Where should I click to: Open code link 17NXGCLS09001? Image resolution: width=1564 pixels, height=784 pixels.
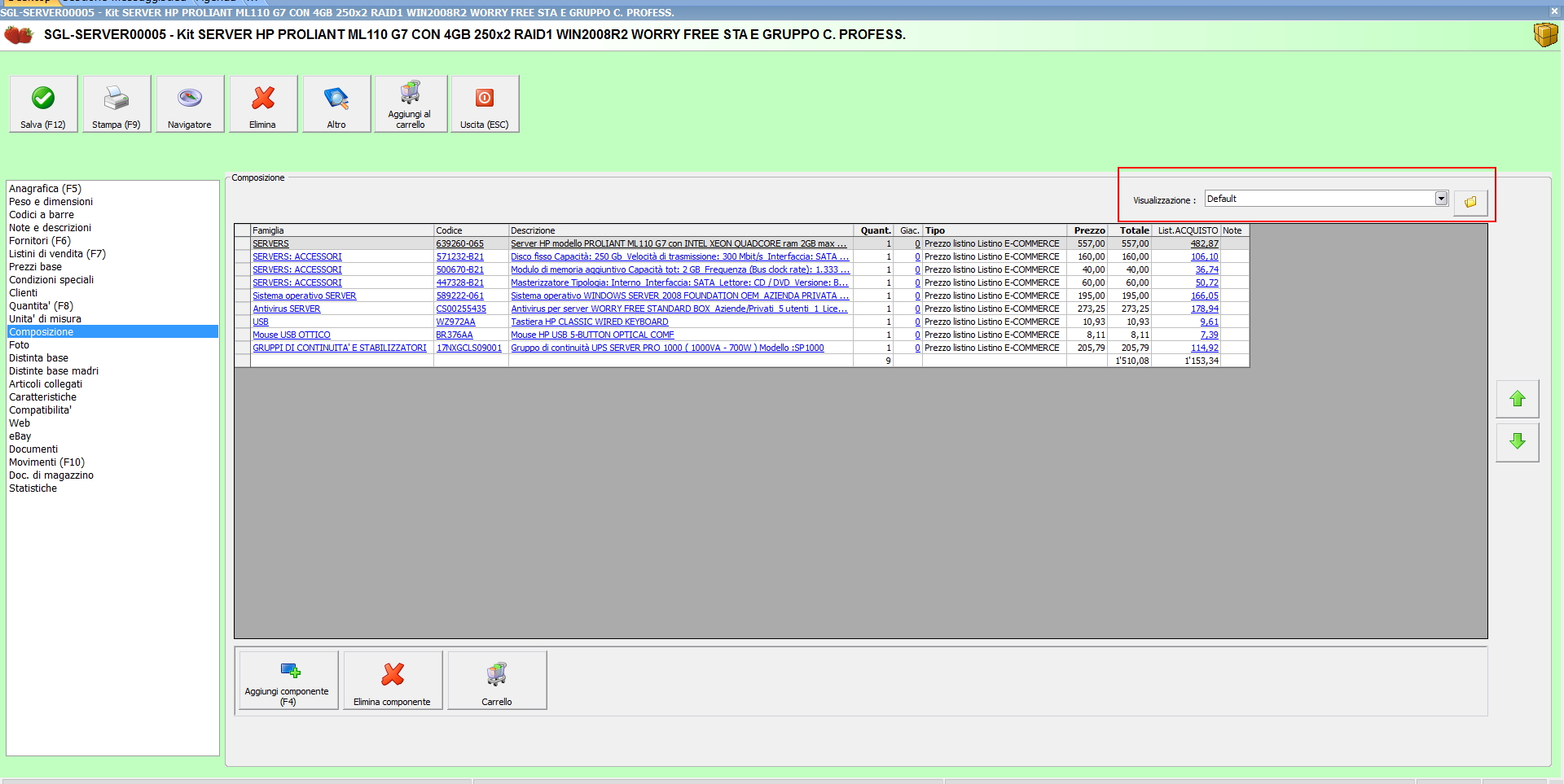[x=469, y=348]
